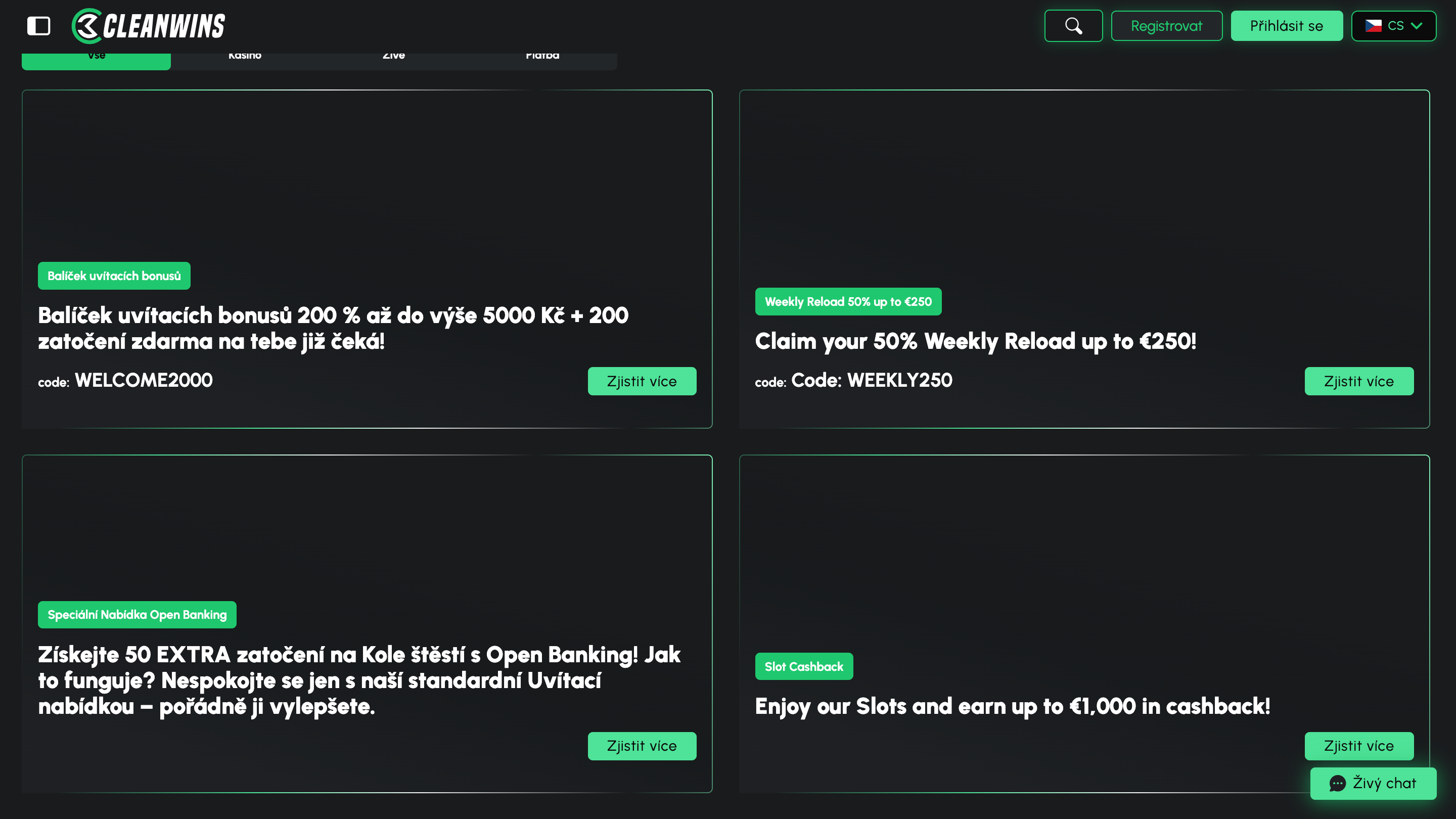Viewport: 1456px width, 819px height.
Task: Click the Přihlásit se button
Action: pyautogui.click(x=1287, y=25)
